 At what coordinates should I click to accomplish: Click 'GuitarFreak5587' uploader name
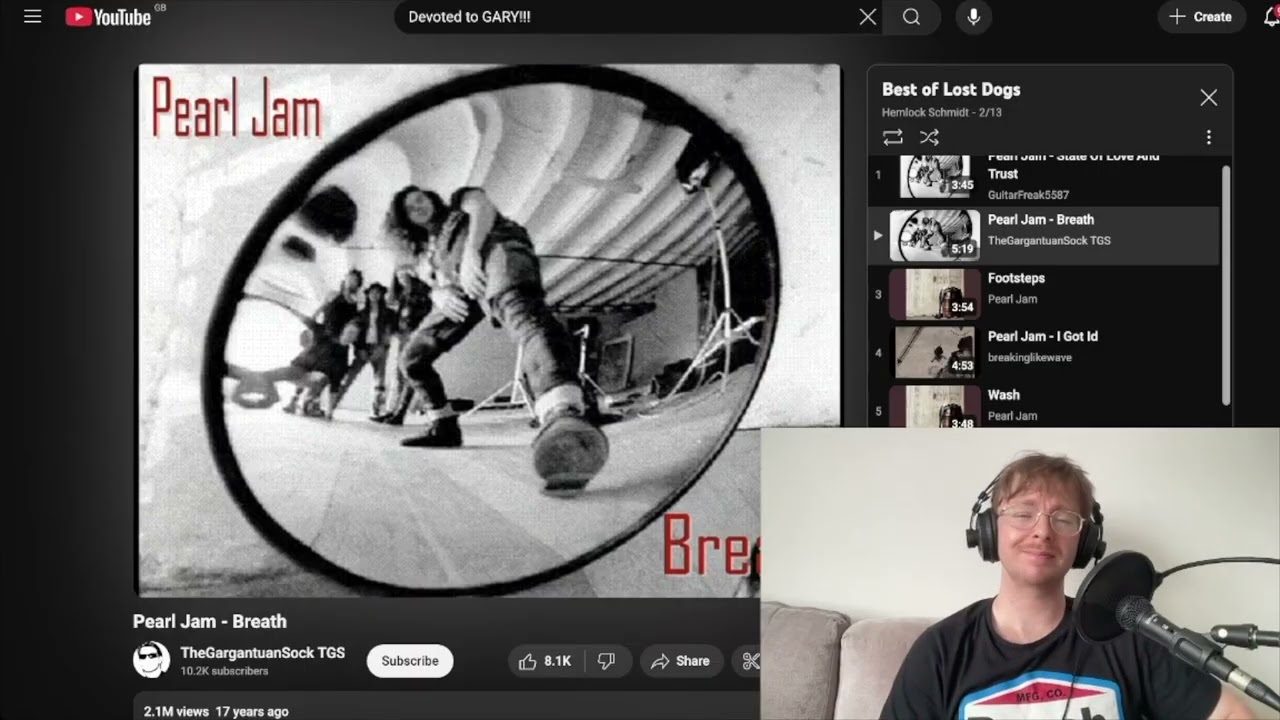click(x=1028, y=195)
